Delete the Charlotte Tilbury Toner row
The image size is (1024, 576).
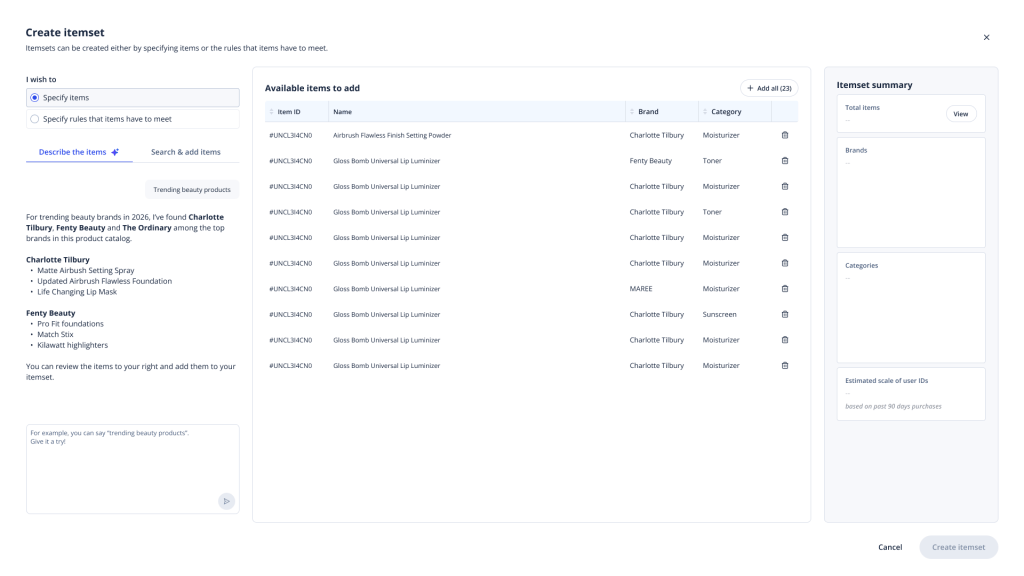tap(784, 212)
